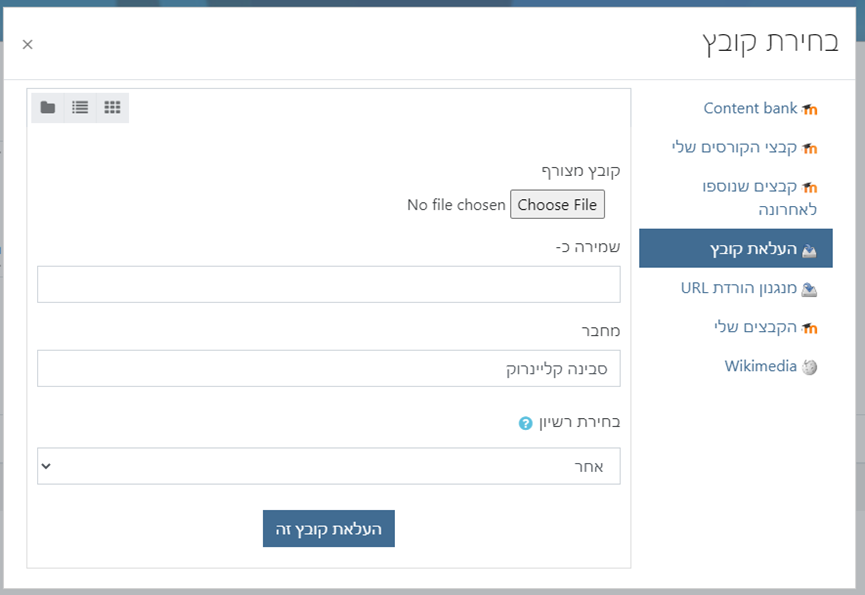Screen dimensions: 865x595
Task: Click the העלאת קובץ זה upload button
Action: coord(329,529)
